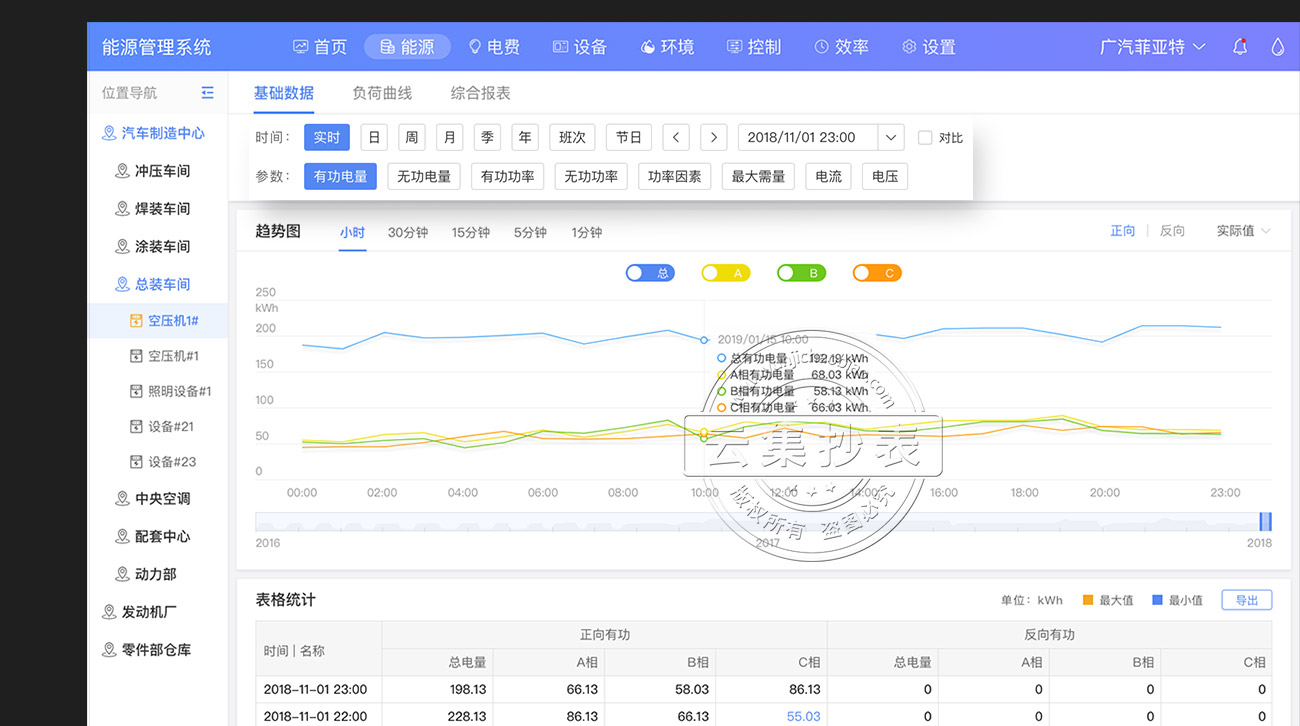
Task: Select the 班次 time button
Action: (572, 137)
